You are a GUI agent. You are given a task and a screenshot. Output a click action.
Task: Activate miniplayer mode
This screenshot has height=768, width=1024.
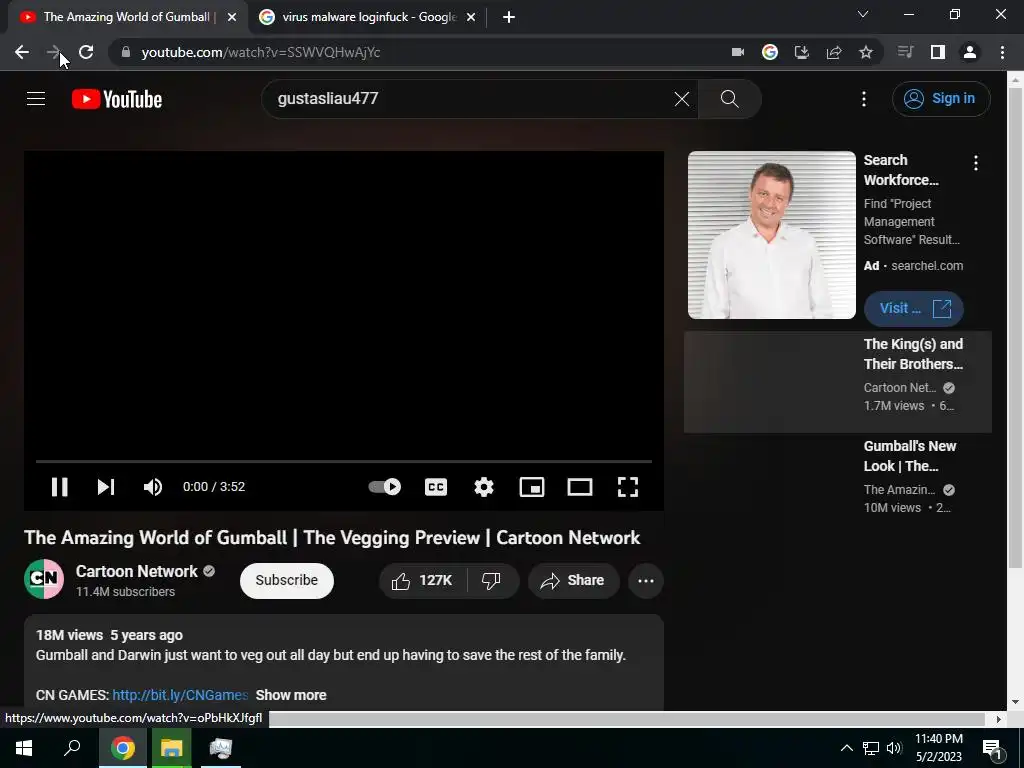pyautogui.click(x=532, y=487)
